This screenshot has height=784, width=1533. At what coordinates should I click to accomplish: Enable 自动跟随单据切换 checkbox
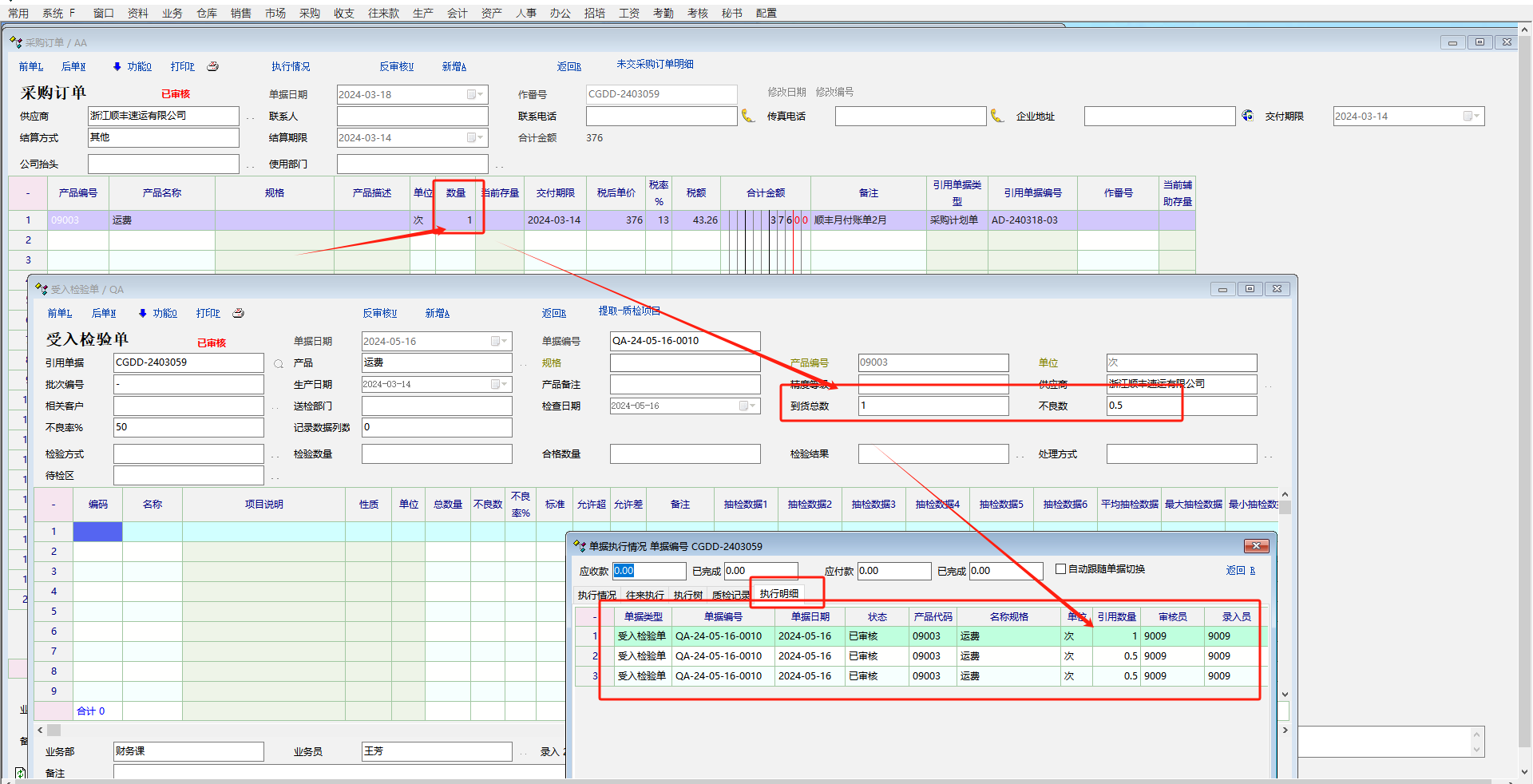pyautogui.click(x=1060, y=569)
